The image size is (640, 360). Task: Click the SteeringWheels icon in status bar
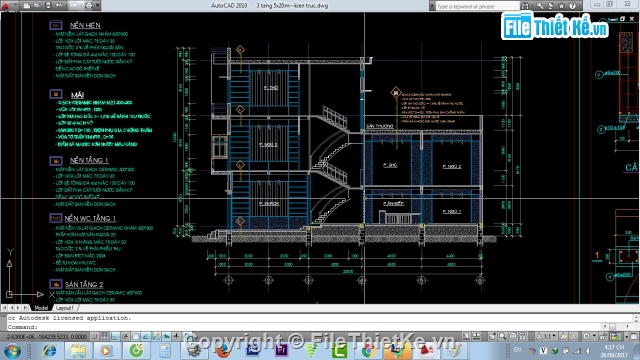[x=513, y=336]
